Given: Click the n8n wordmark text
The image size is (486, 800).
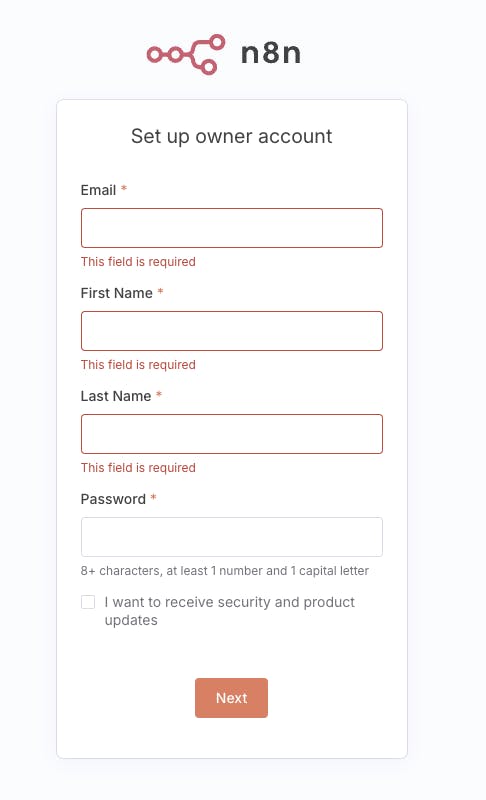Looking at the screenshot, I should point(271,53).
